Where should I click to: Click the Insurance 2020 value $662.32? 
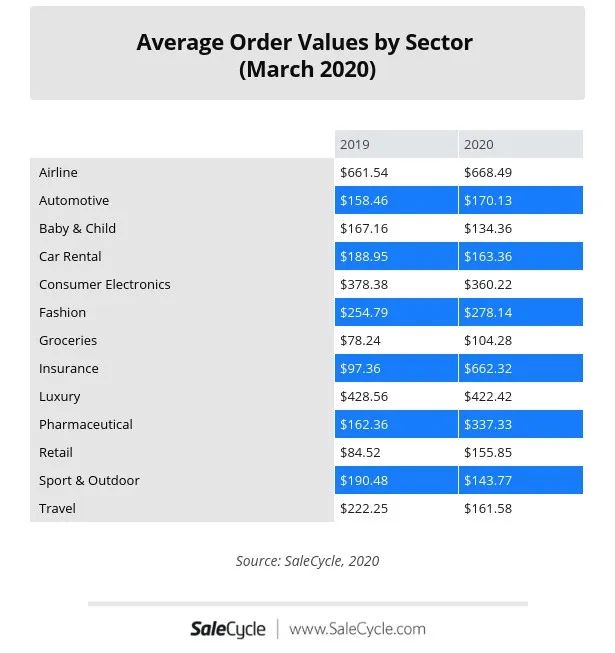point(487,369)
